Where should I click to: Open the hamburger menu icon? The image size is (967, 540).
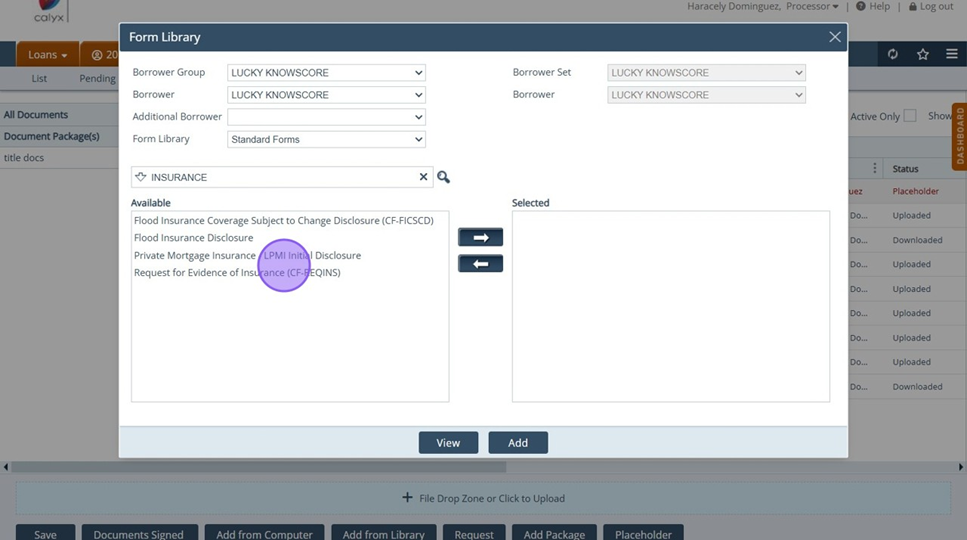point(952,54)
